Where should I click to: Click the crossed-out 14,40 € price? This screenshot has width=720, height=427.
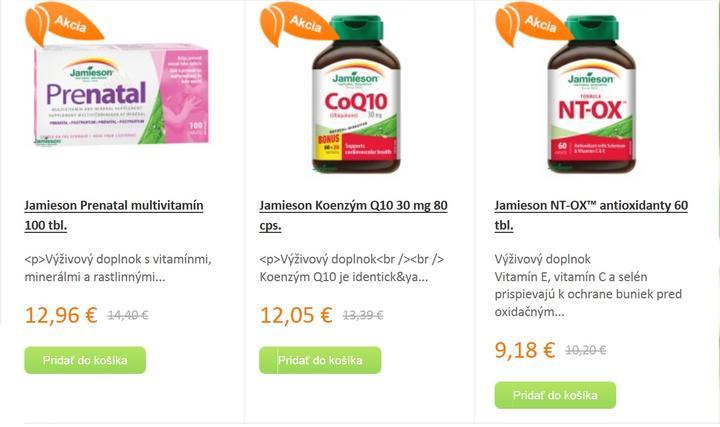point(128,315)
